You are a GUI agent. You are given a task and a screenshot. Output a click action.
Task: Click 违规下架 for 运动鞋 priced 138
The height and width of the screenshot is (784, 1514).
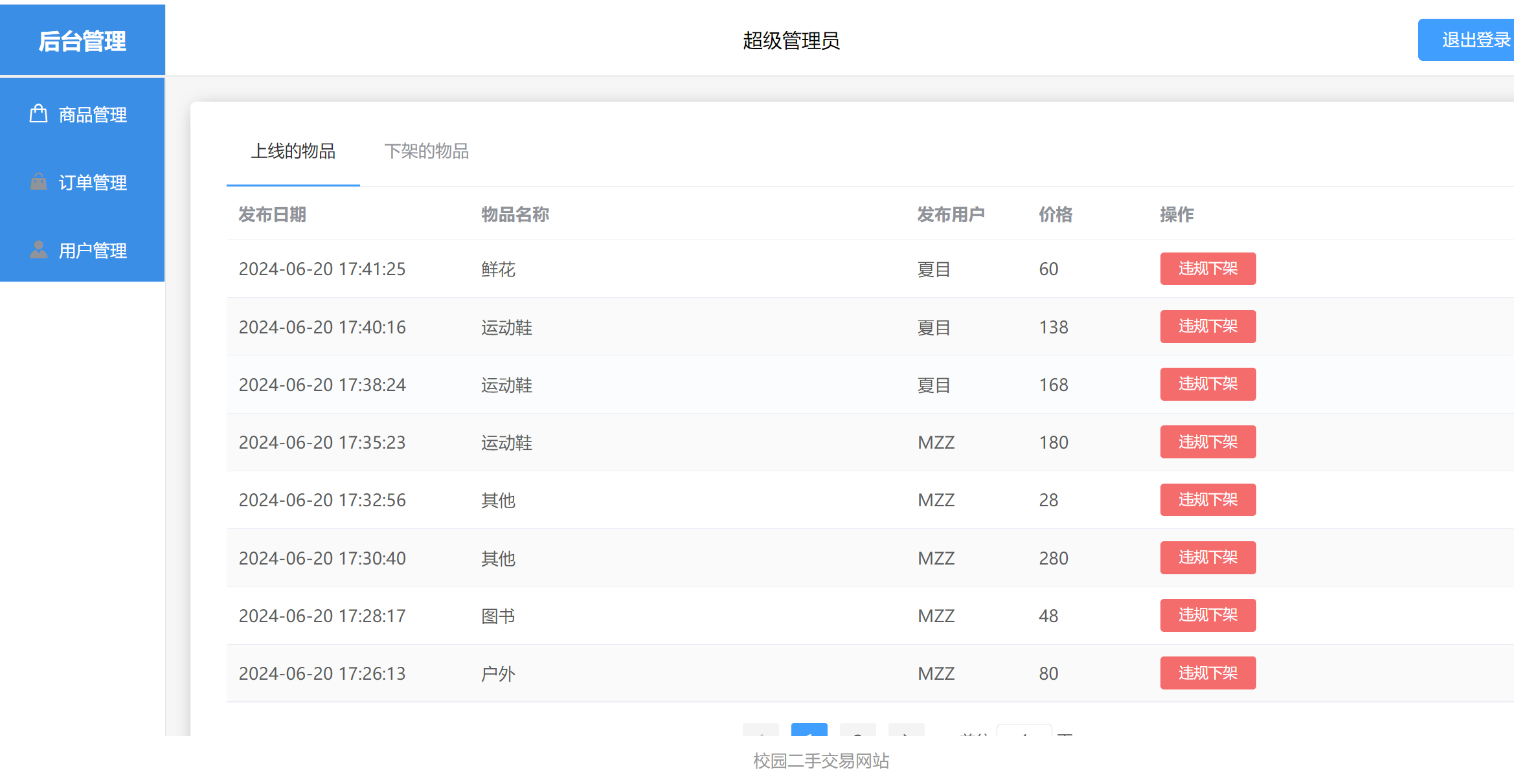click(1208, 326)
